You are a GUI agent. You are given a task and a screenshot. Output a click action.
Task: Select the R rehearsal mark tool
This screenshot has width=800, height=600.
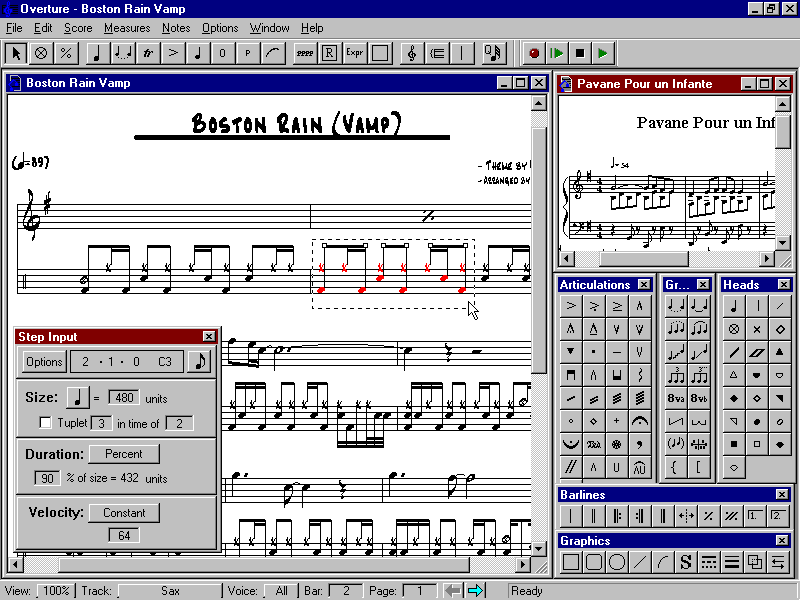(x=330, y=53)
